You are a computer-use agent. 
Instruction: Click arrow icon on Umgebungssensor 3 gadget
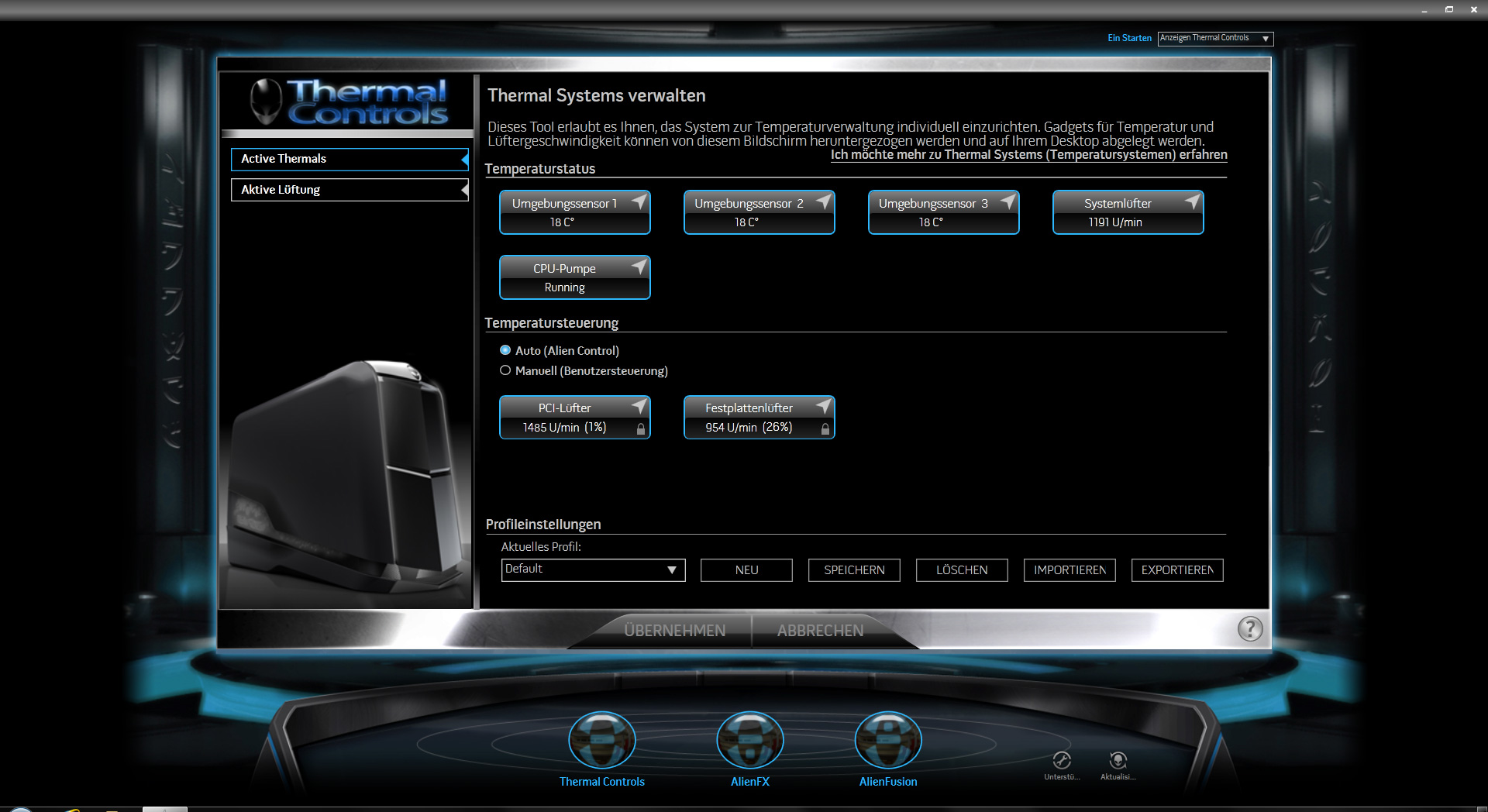point(1007,201)
